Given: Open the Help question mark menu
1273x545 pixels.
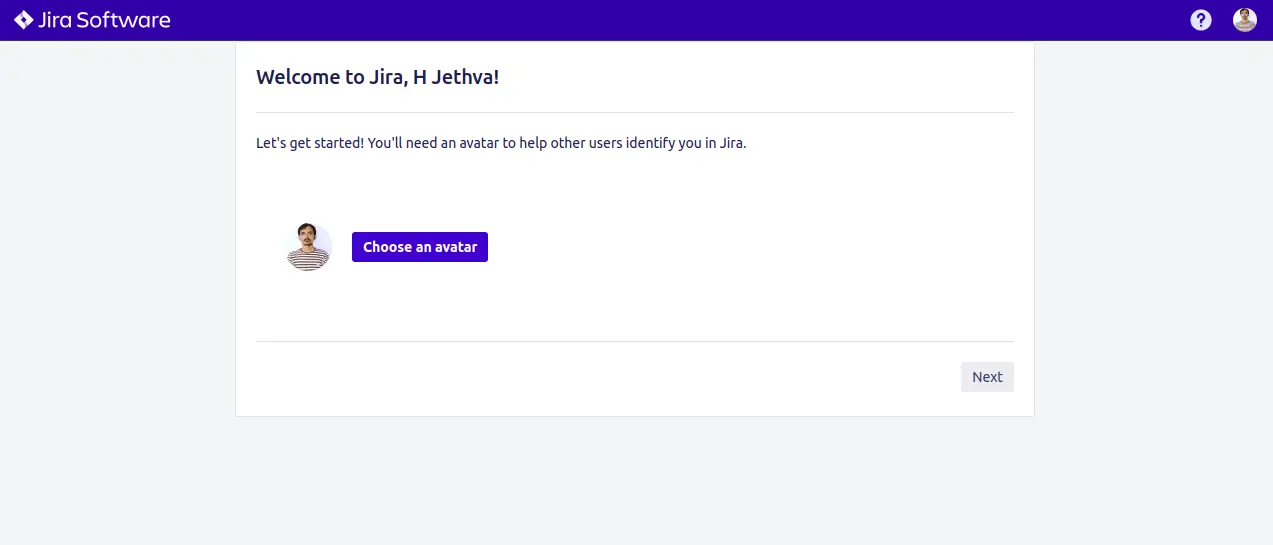Looking at the screenshot, I should [x=1201, y=20].
